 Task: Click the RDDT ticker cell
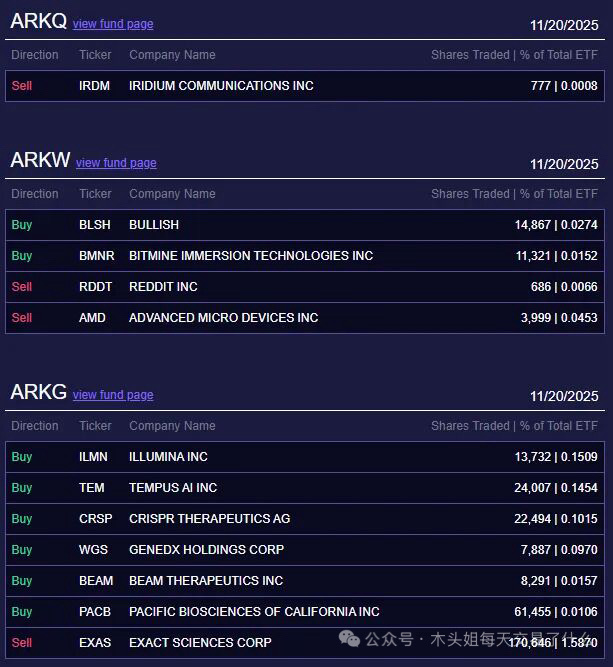pos(96,287)
